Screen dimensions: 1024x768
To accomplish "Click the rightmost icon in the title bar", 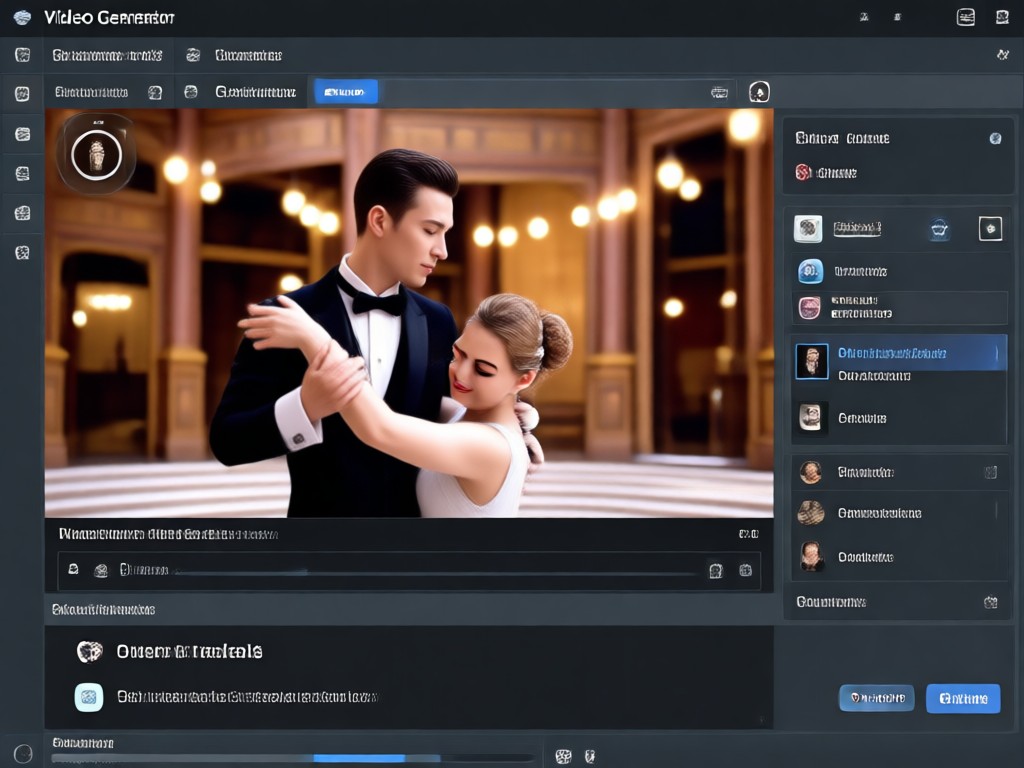I will pos(1002,18).
